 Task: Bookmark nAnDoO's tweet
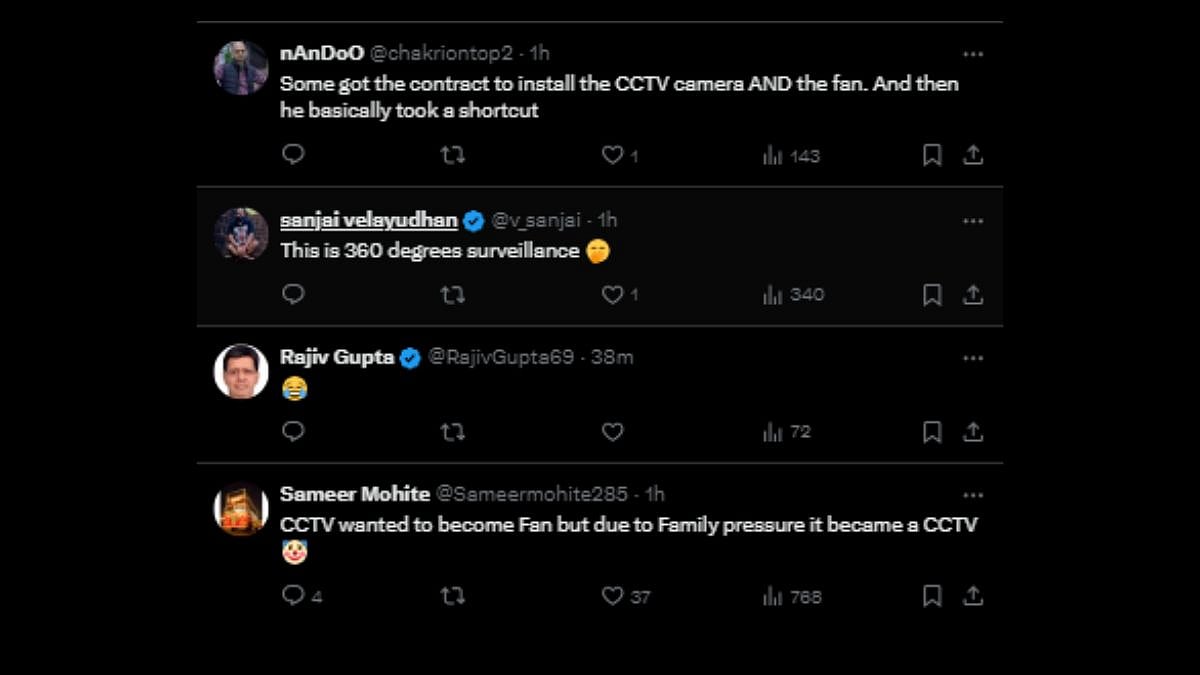(x=932, y=155)
